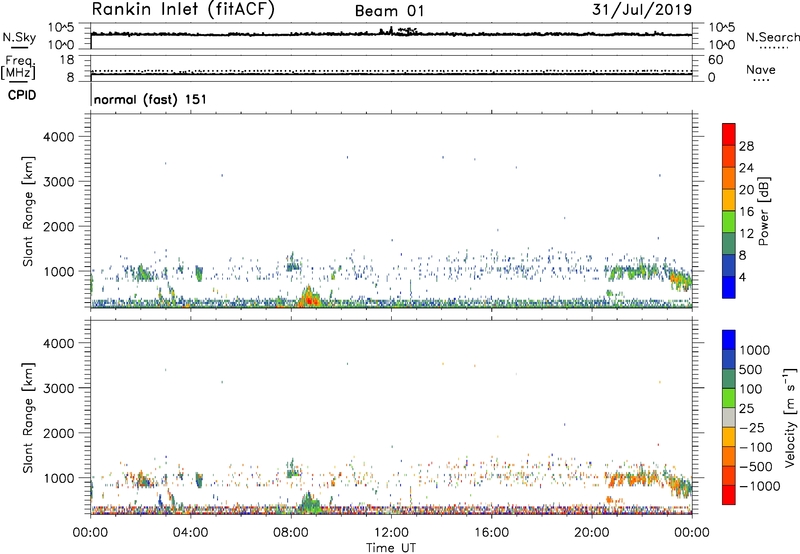This screenshot has height=554, width=800.
Task: Click the "CPID" row label
Action: pyautogui.click(x=21, y=95)
